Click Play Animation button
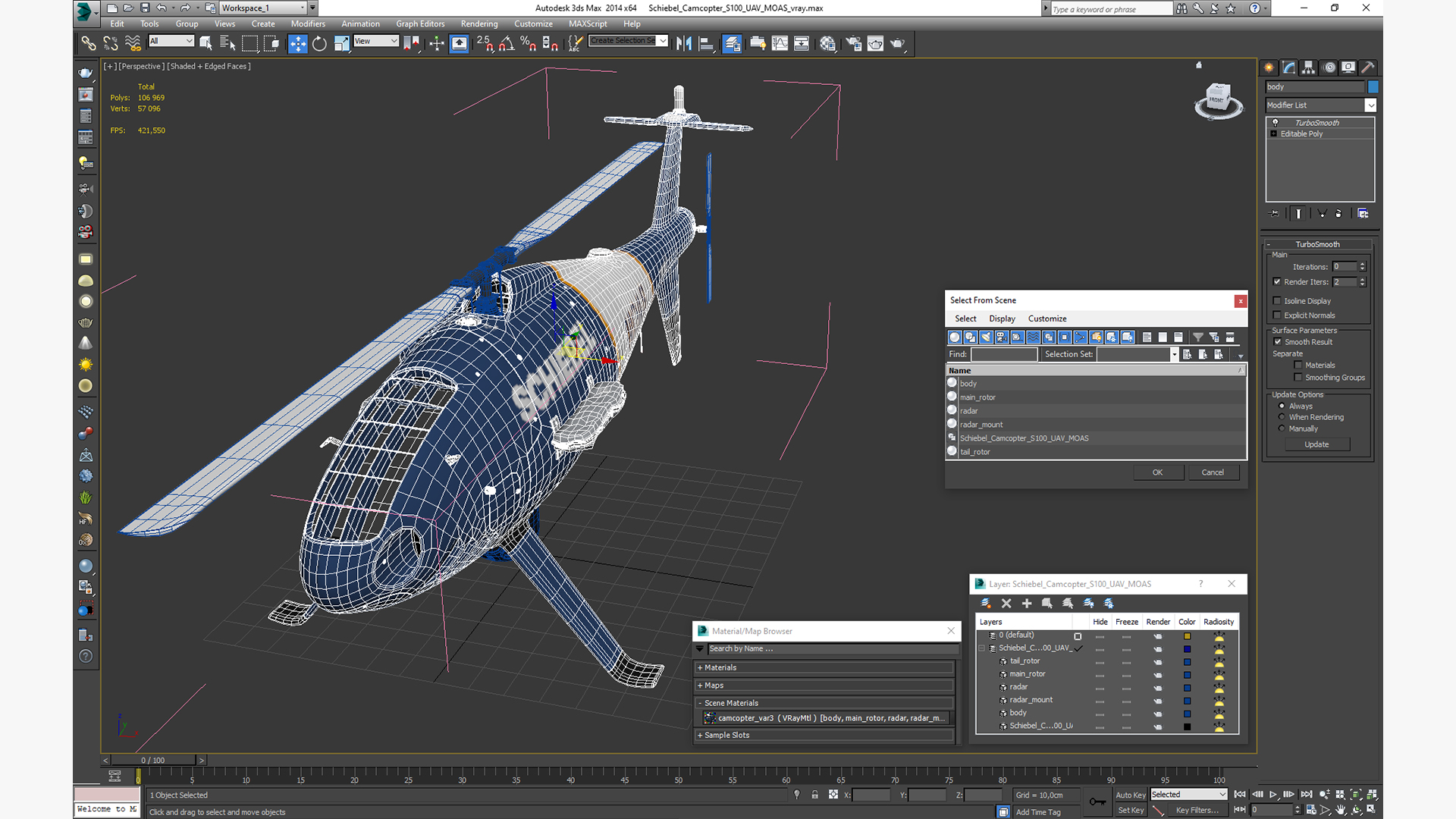The image size is (1456, 819). click(1273, 795)
